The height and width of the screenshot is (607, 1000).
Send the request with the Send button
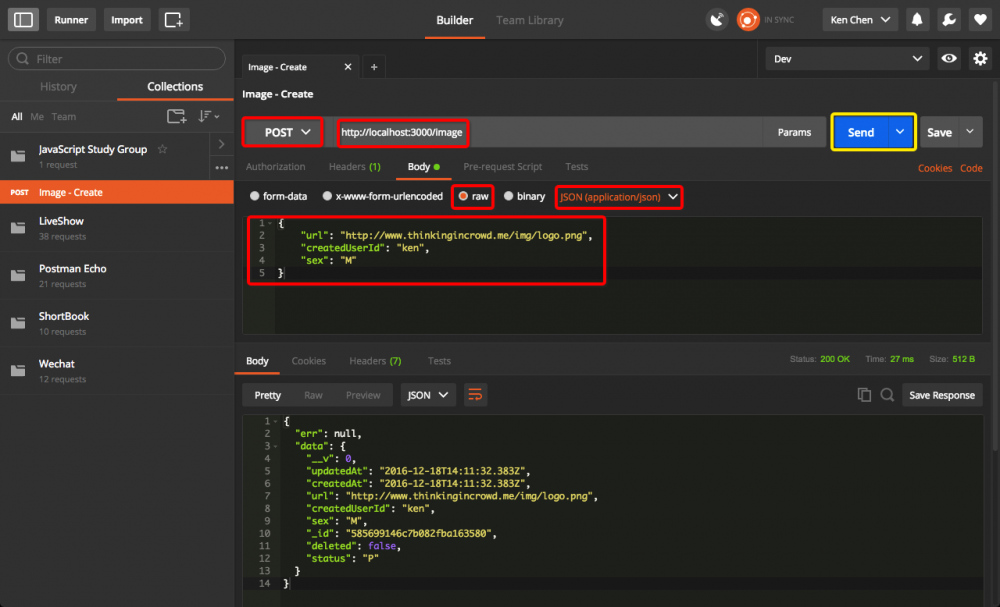click(x=860, y=131)
